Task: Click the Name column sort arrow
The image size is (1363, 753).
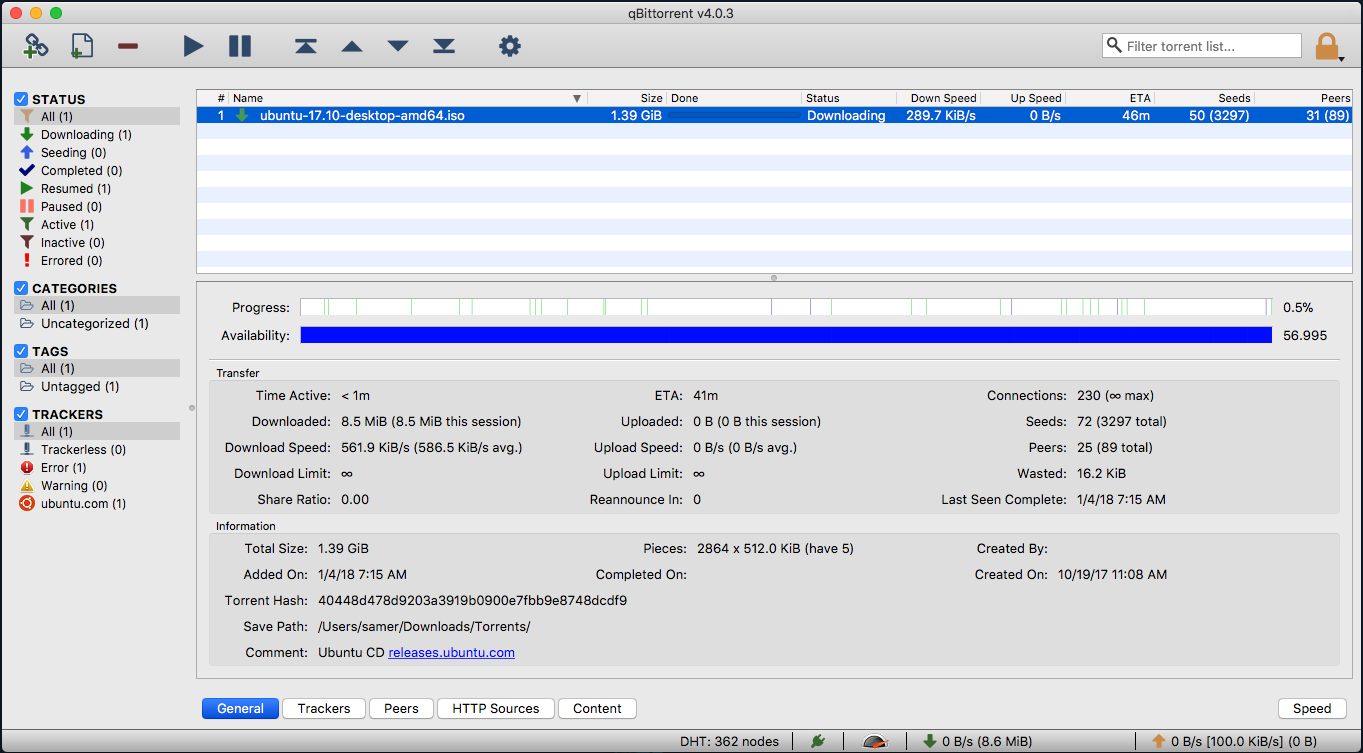Action: [x=577, y=98]
